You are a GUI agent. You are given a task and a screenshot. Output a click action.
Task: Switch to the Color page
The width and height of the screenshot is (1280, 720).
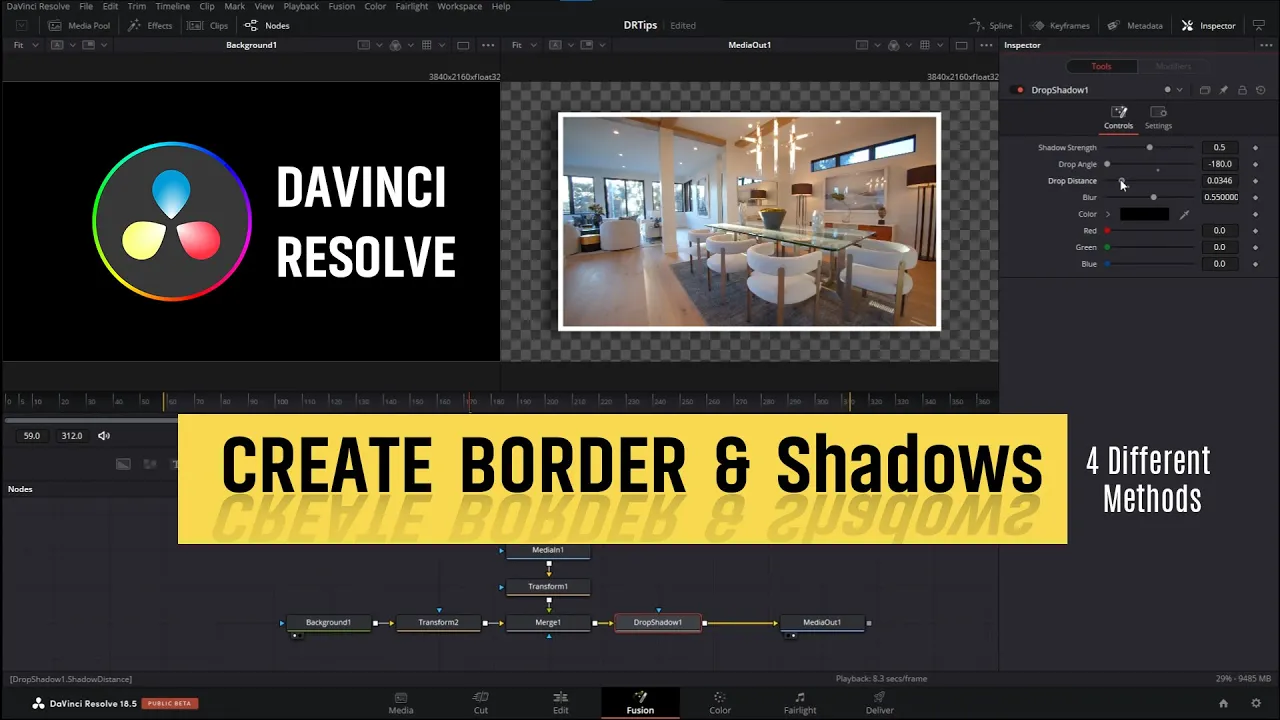click(x=720, y=703)
